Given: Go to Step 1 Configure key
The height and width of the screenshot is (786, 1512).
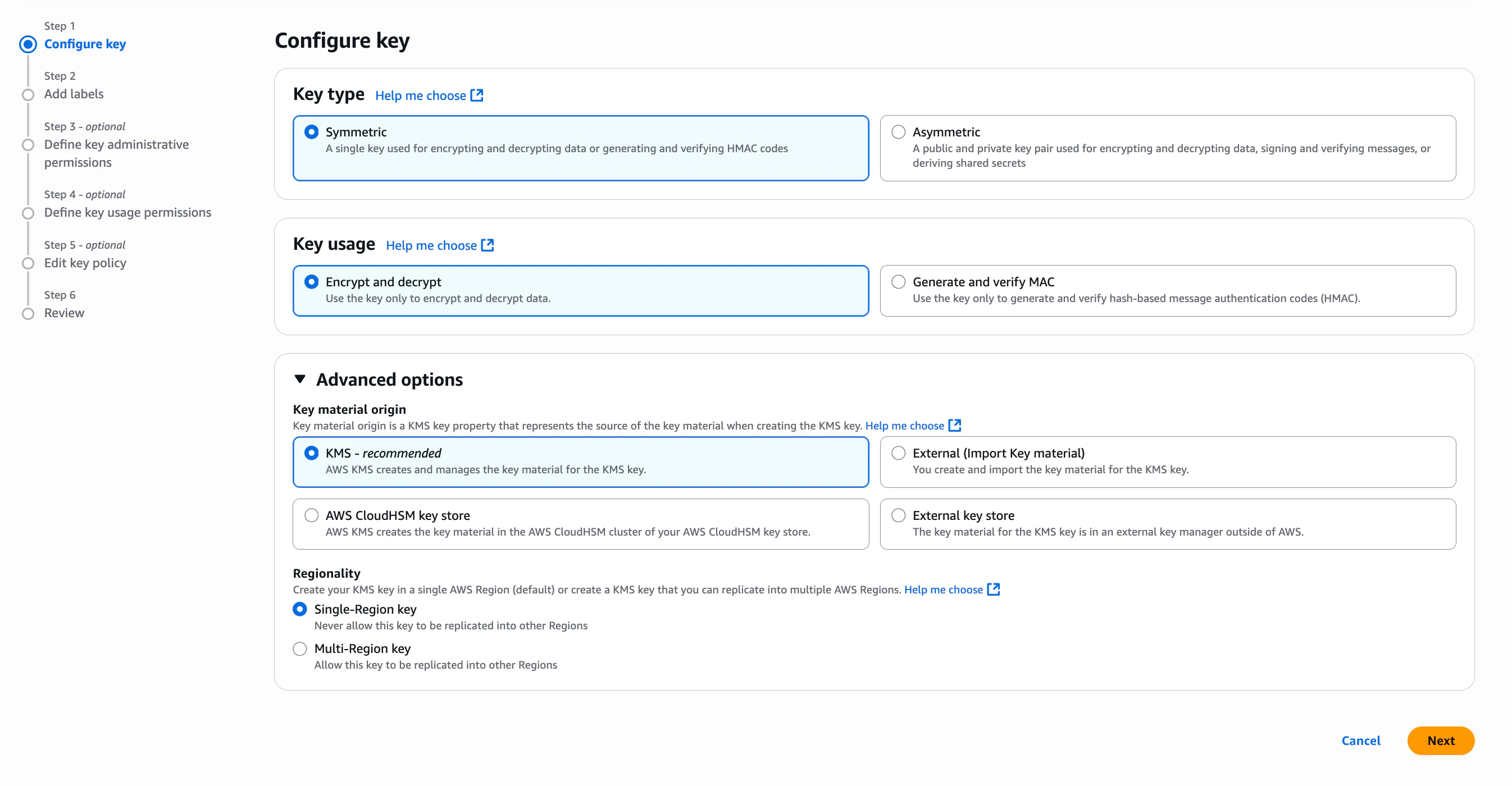Looking at the screenshot, I should (85, 44).
